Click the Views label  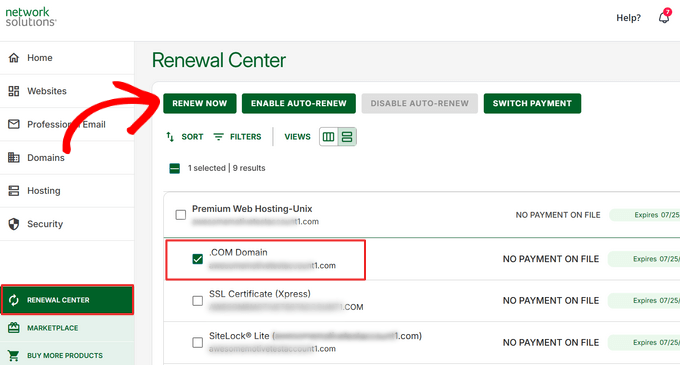point(298,137)
